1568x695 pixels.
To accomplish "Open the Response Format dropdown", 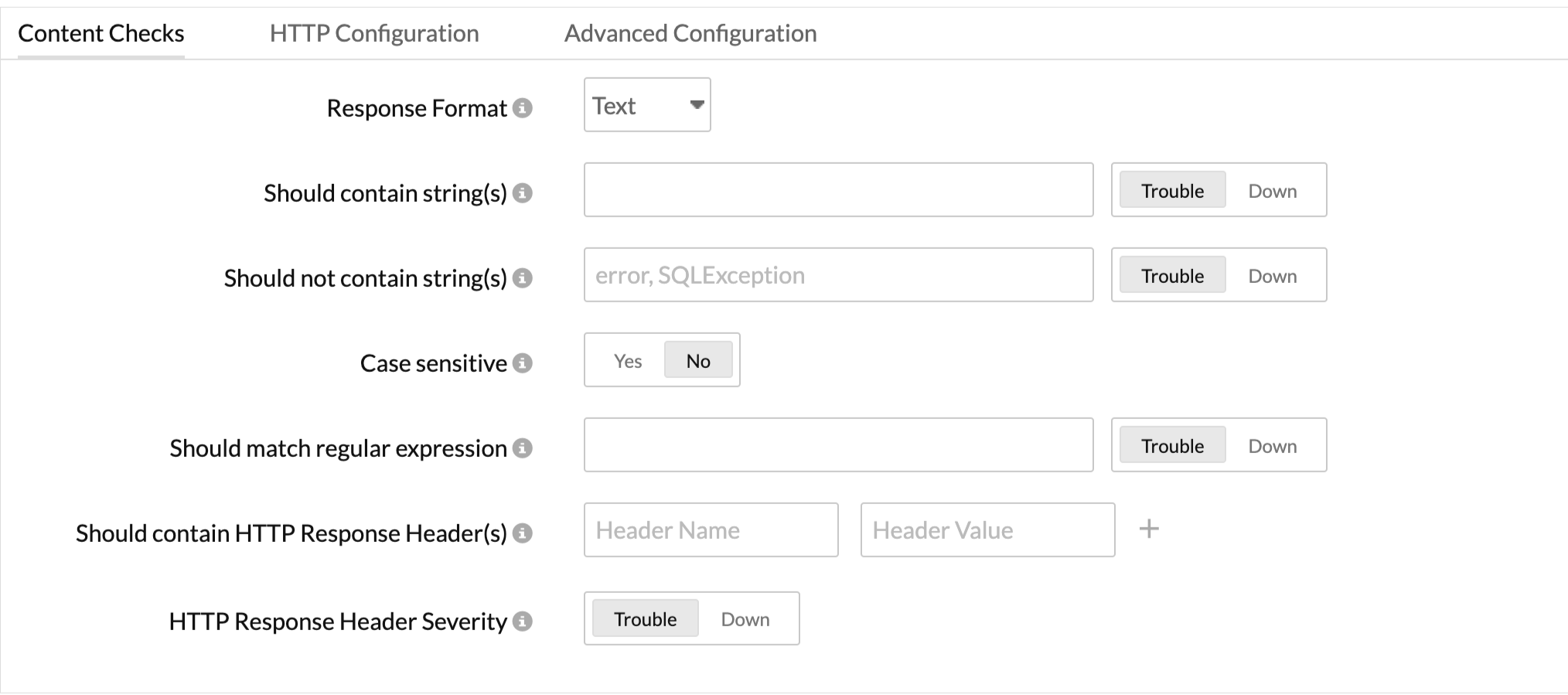I will 647,105.
